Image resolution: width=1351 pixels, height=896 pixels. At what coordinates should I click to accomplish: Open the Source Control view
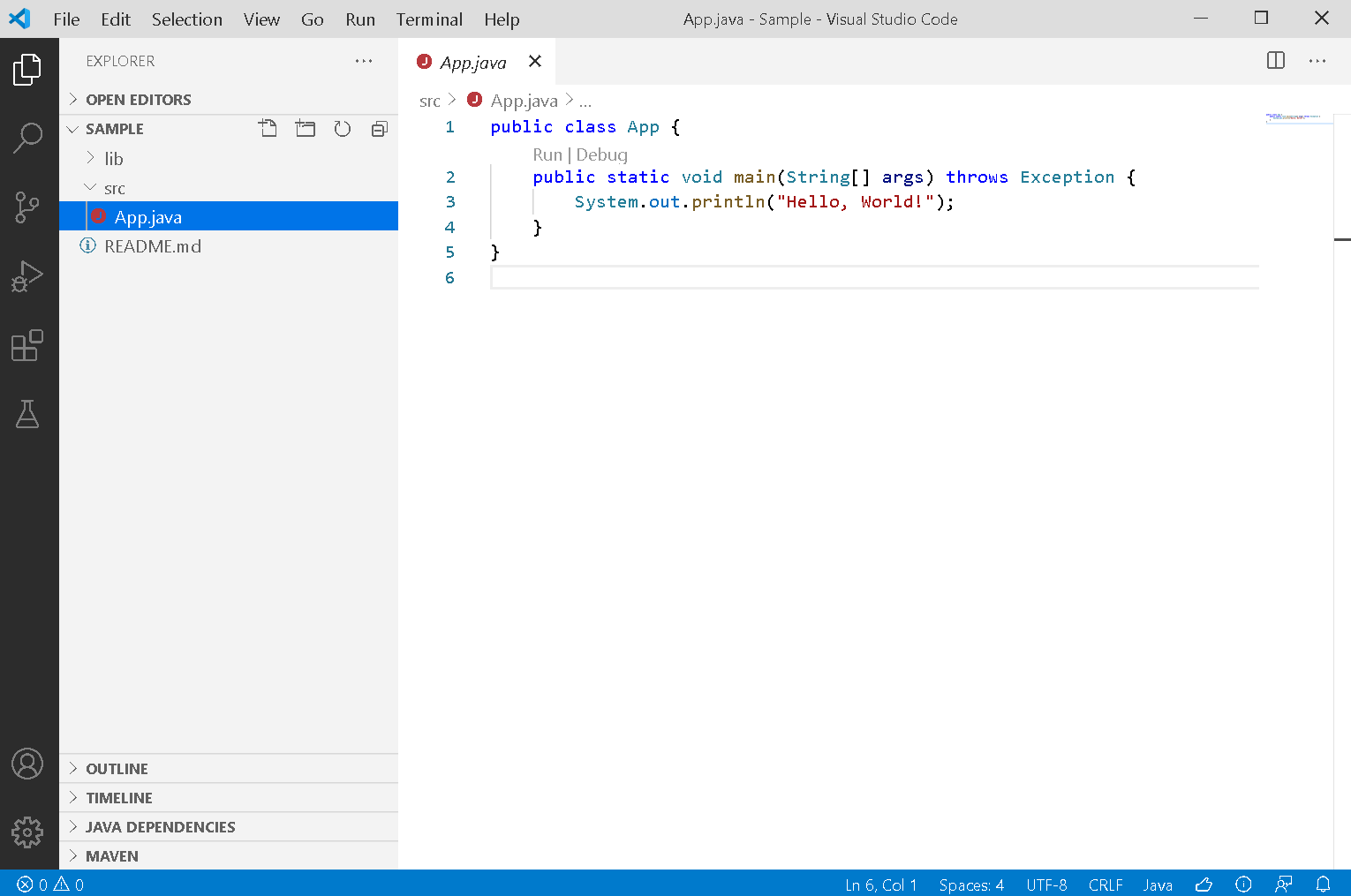pyautogui.click(x=27, y=207)
